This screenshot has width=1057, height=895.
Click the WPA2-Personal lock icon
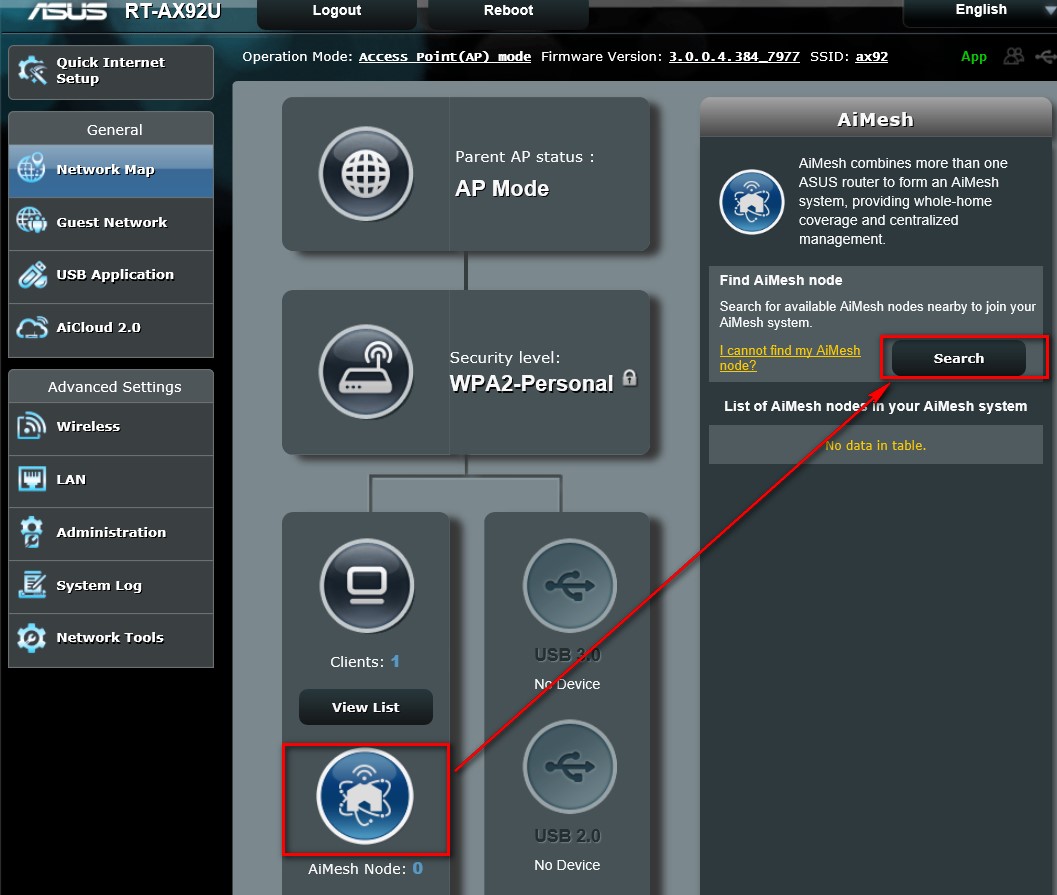(x=630, y=378)
